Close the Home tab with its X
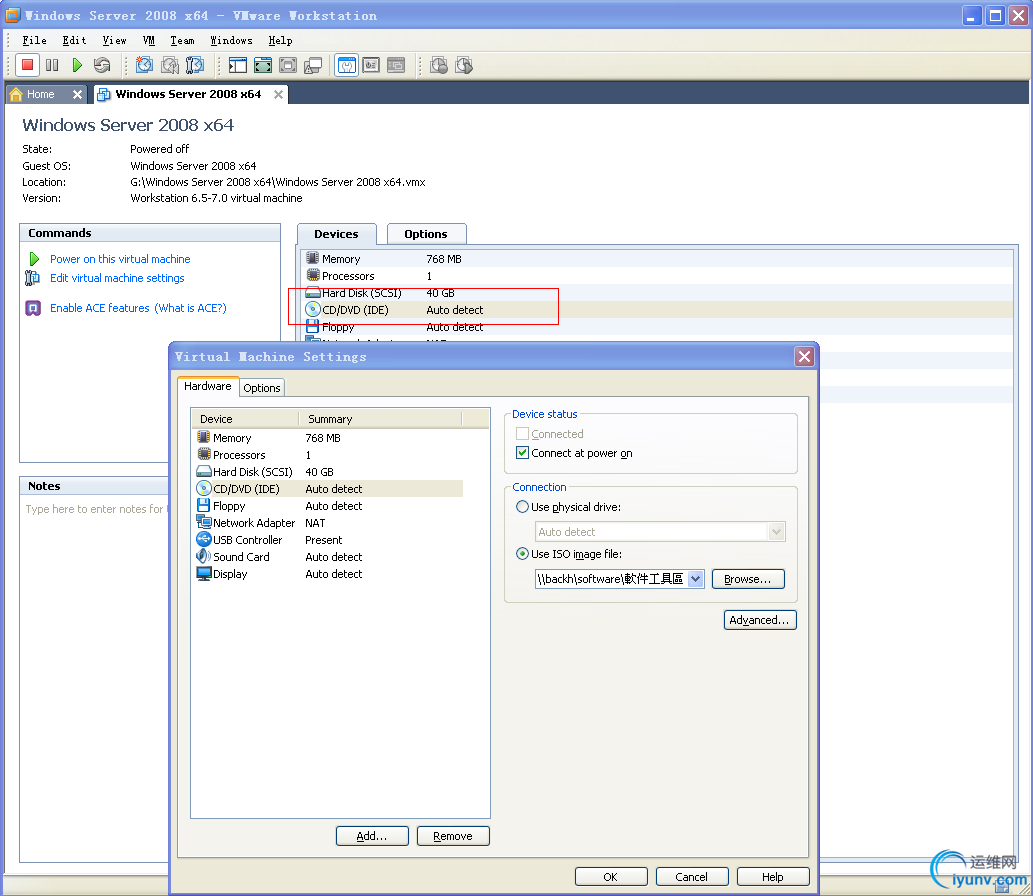 [x=77, y=94]
